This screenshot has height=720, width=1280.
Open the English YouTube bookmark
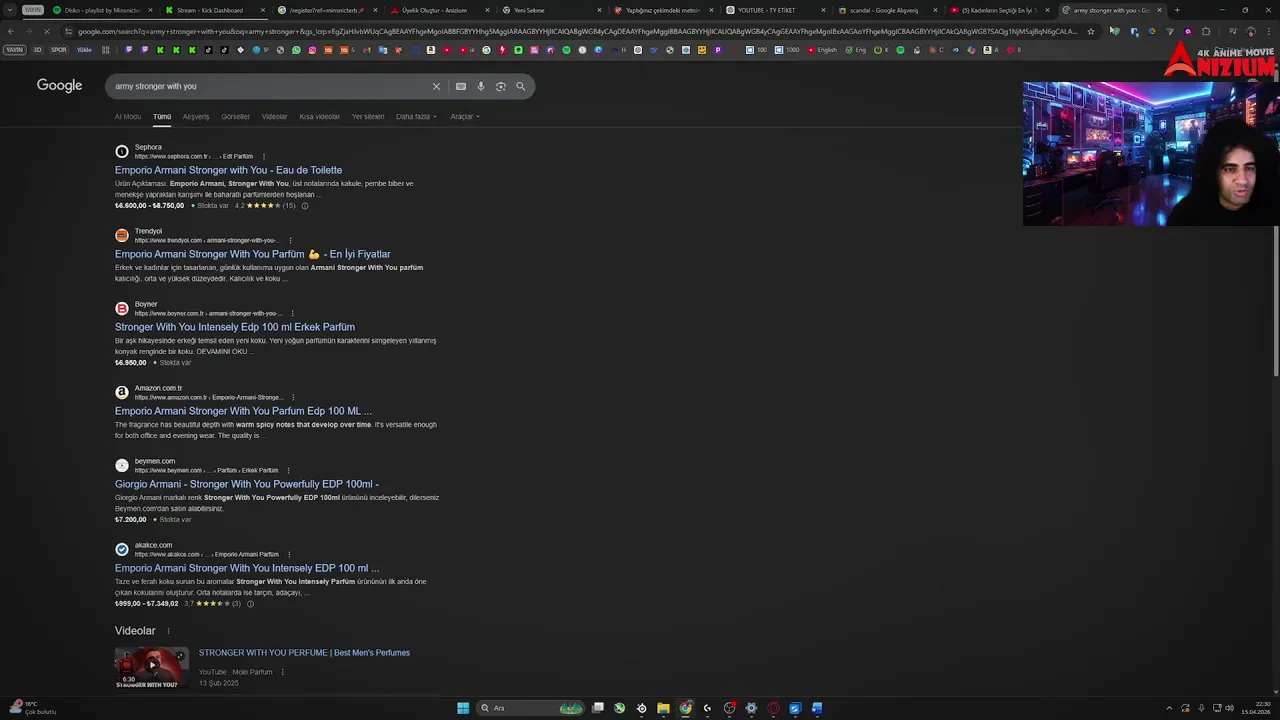point(822,50)
